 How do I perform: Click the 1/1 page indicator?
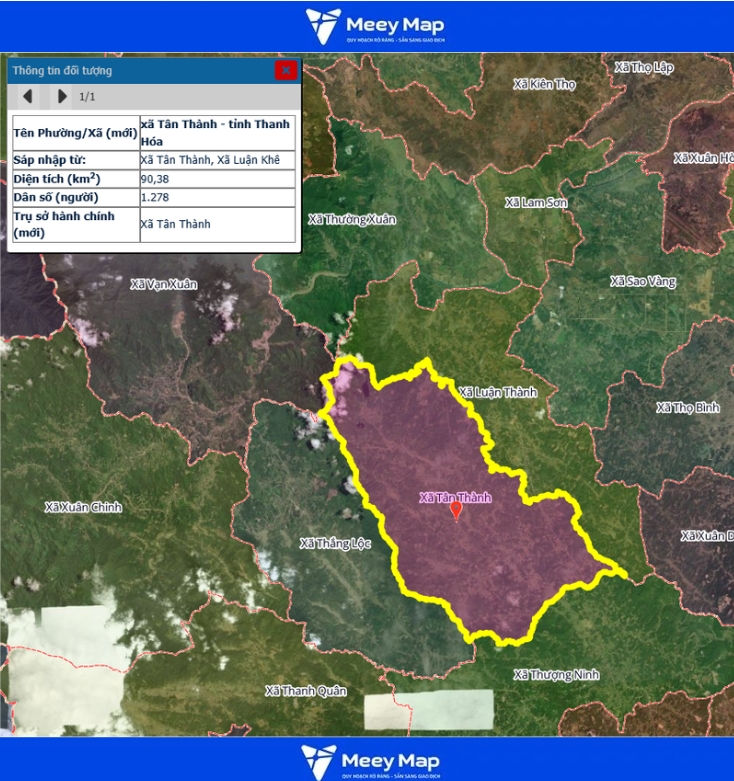tap(88, 97)
